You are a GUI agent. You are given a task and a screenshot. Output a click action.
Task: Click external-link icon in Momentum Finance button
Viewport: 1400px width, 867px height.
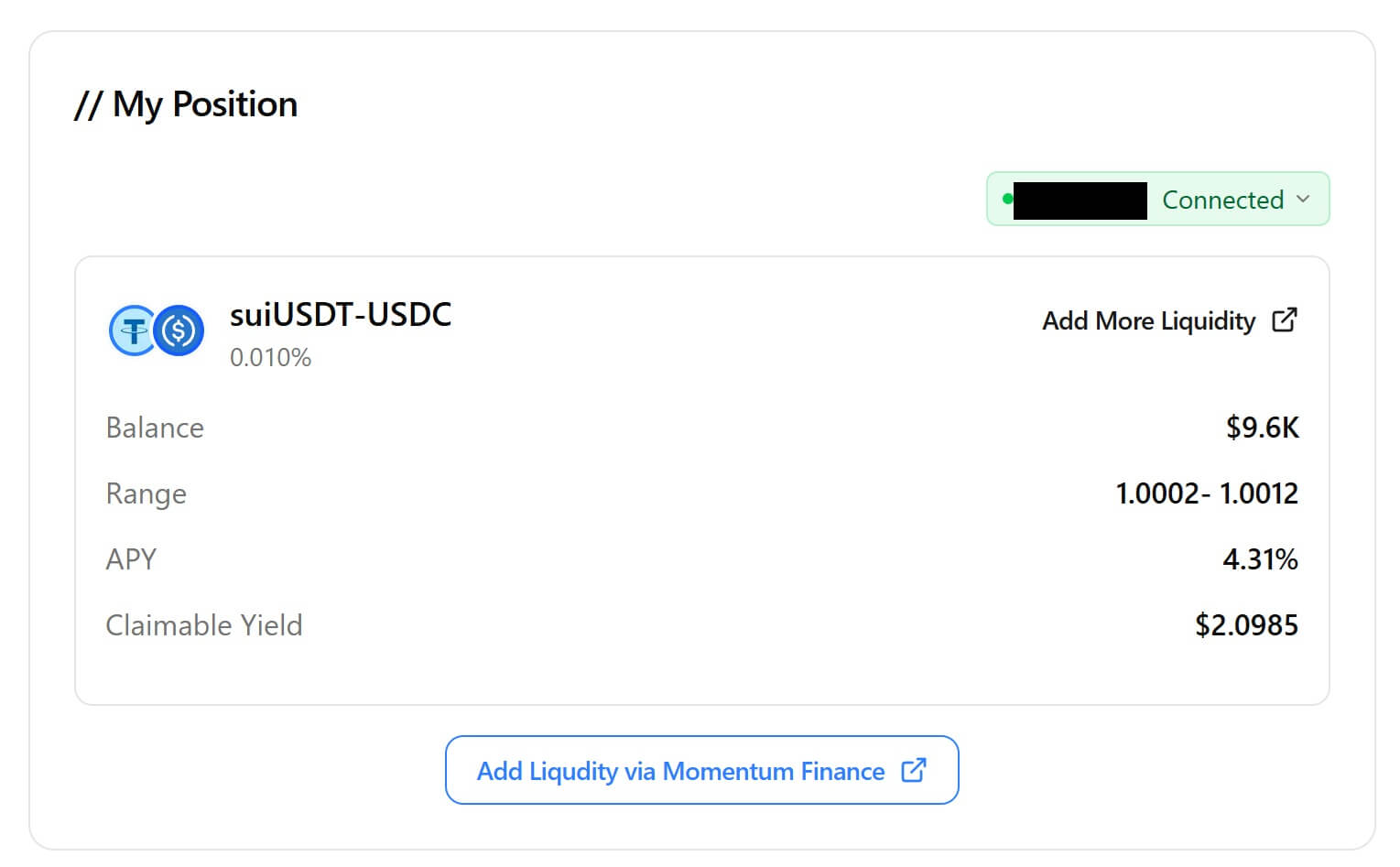[914, 771]
